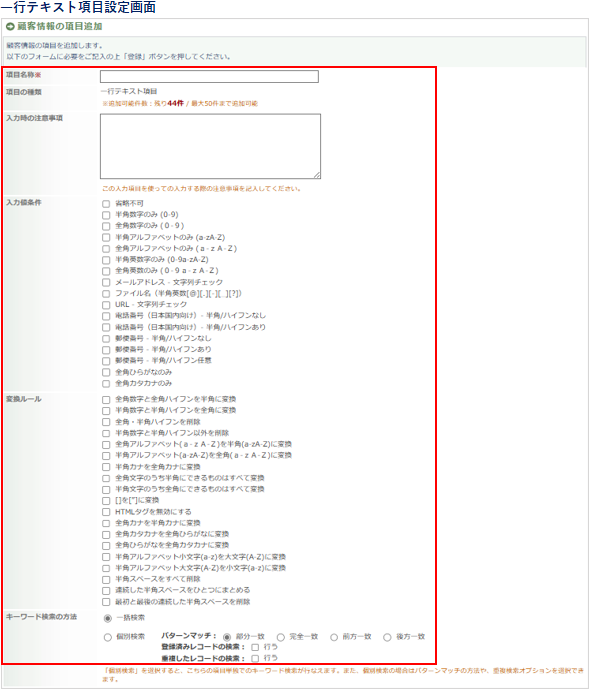Choose 完全一致 pattern match radio

tap(281, 637)
